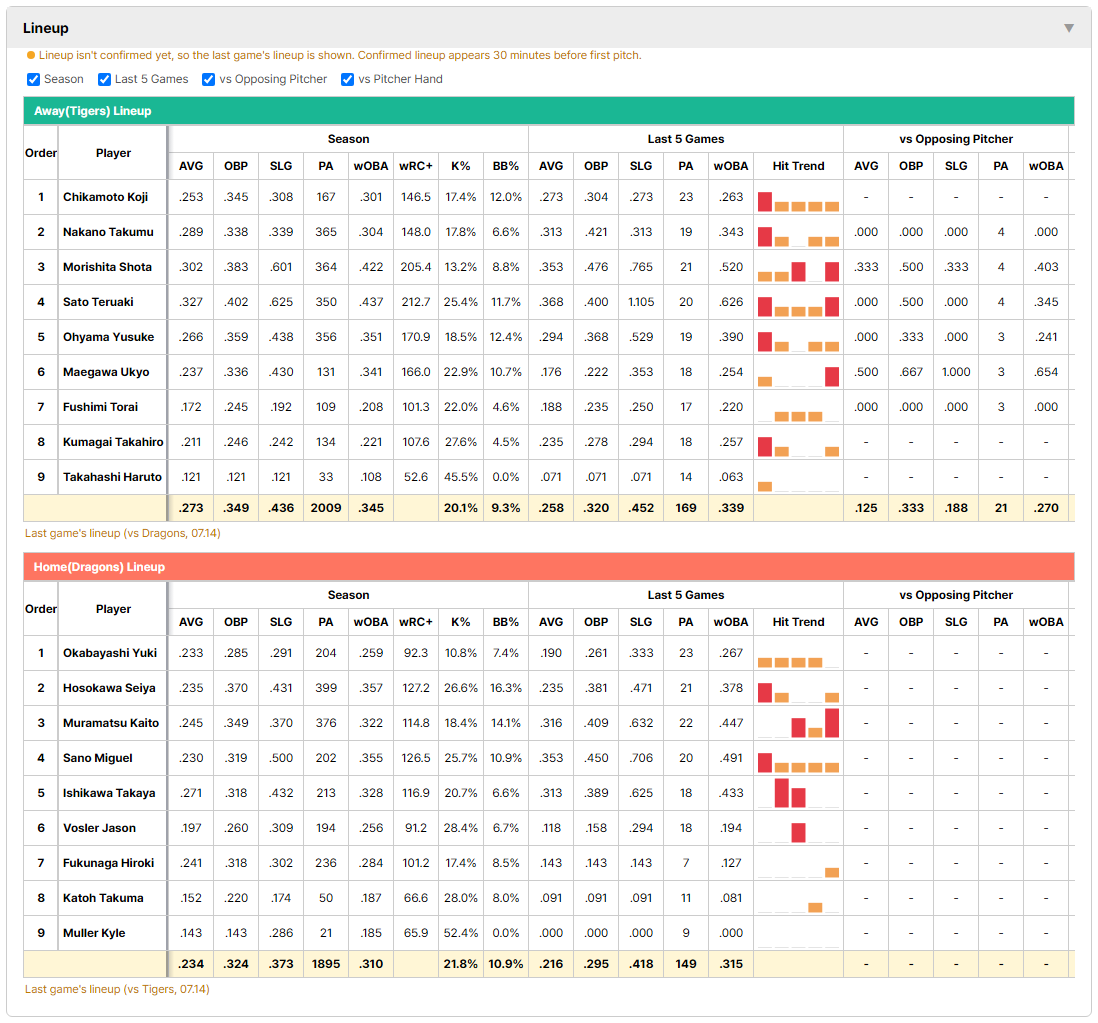Viewport: 1098px width, 1023px height.
Task: Click Maegawa Ukyo's hit trend chart
Action: click(798, 375)
